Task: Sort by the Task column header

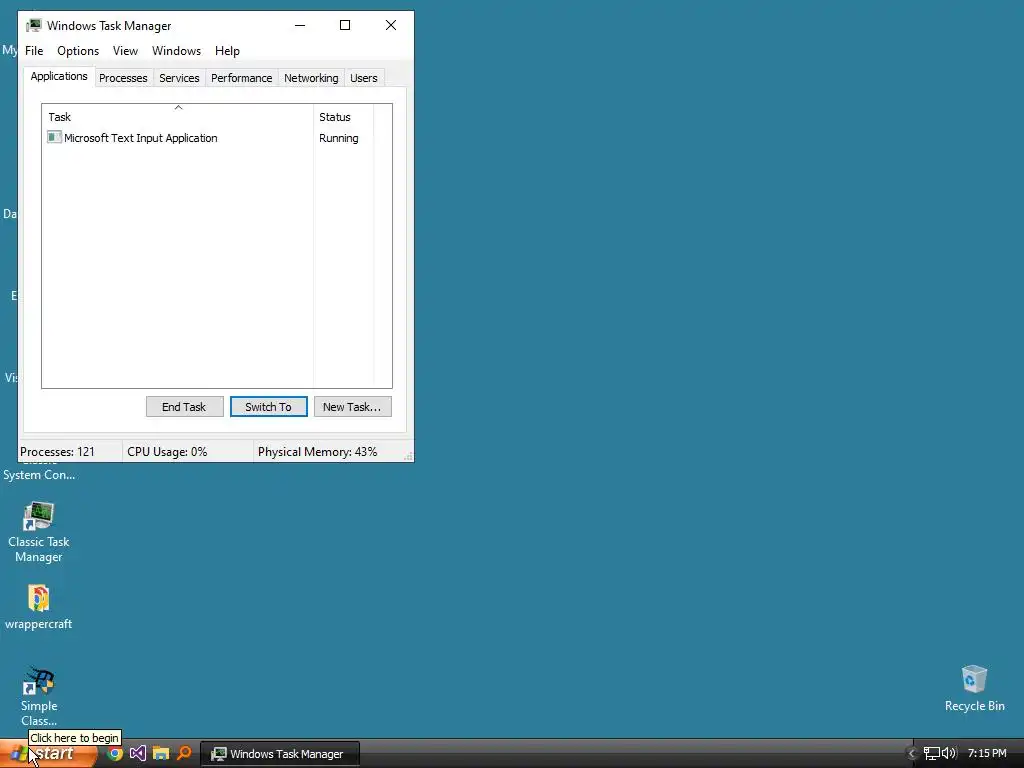Action: pos(178,116)
